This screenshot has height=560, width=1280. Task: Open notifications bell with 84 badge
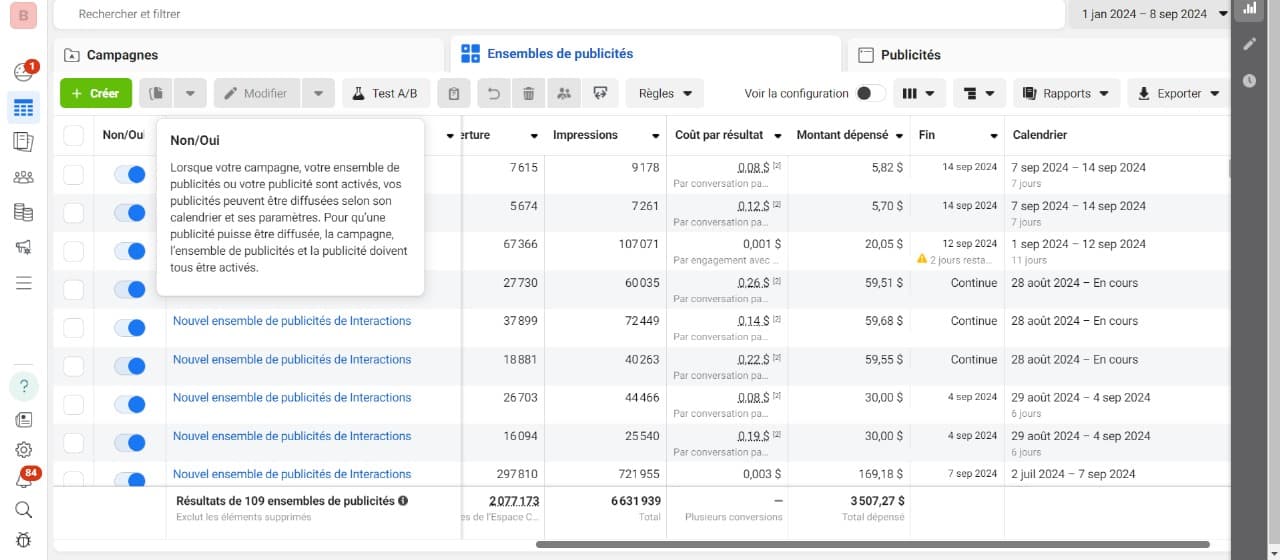click(x=23, y=479)
